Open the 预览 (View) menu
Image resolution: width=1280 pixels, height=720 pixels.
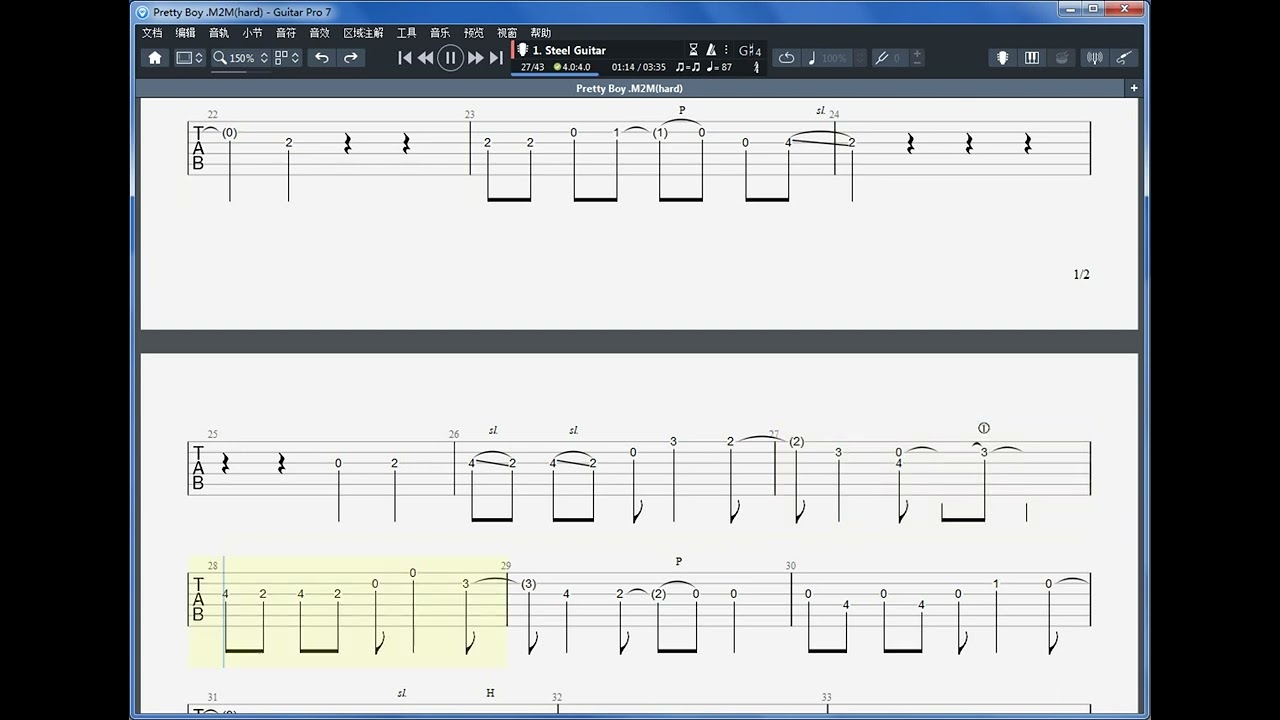(473, 33)
